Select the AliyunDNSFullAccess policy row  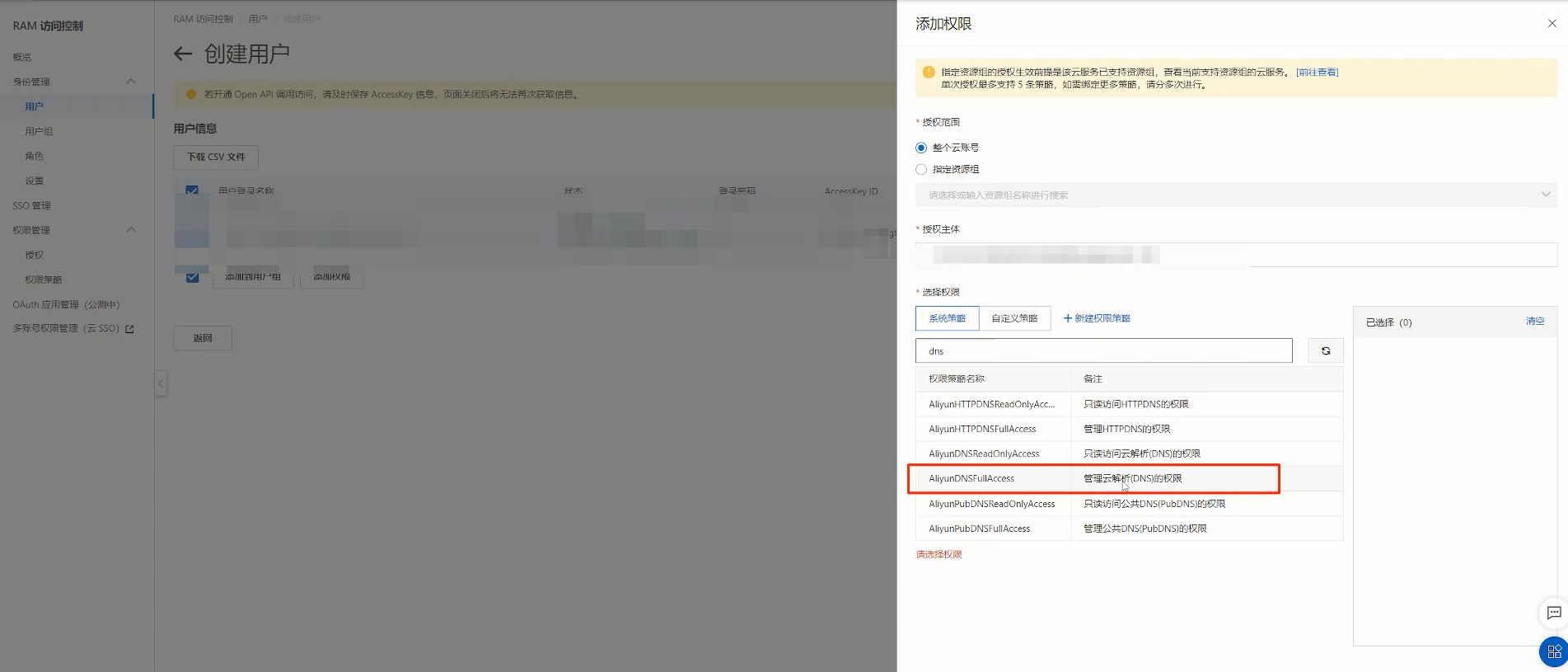click(1129, 478)
